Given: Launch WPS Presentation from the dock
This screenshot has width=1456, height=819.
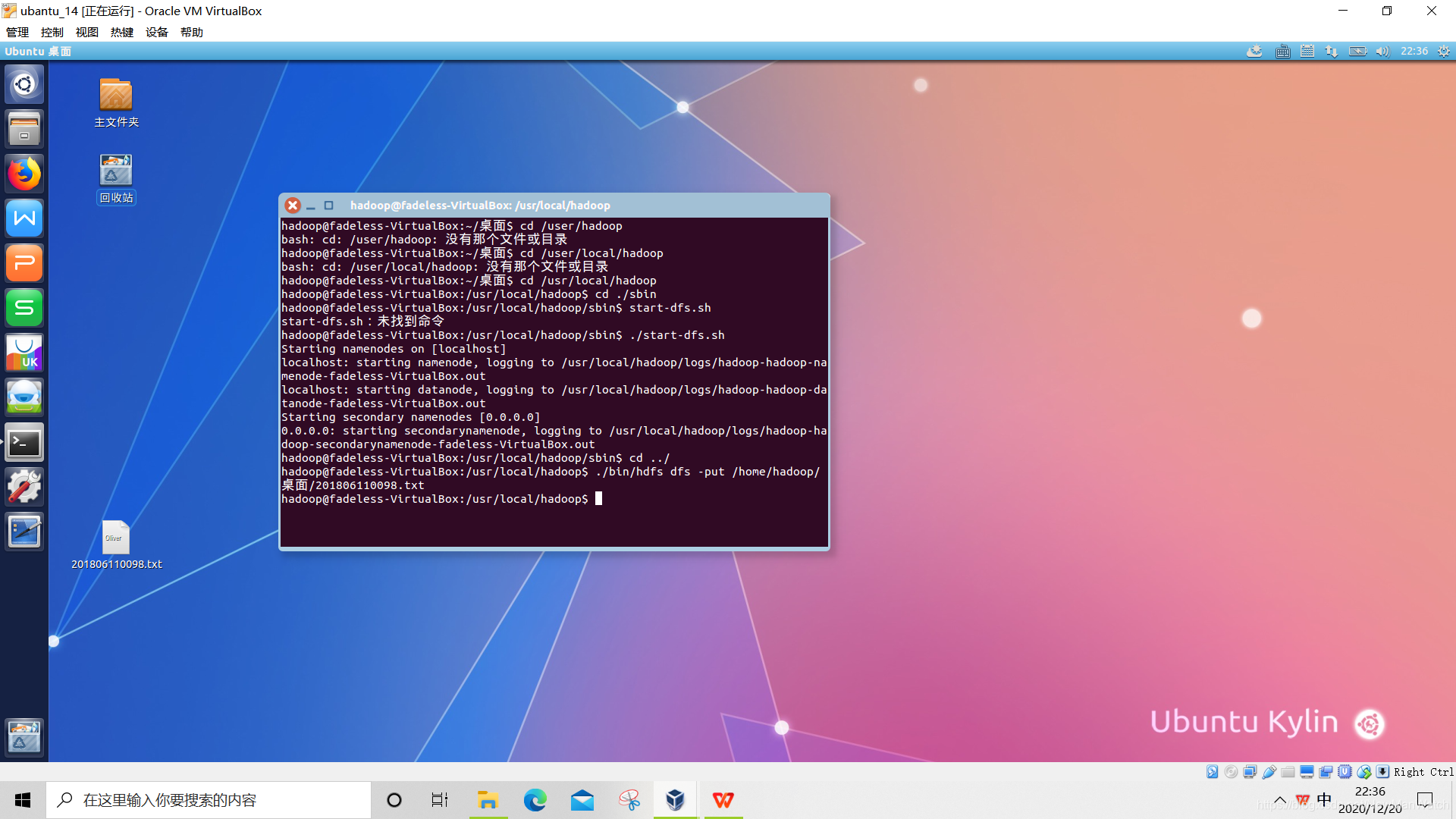Looking at the screenshot, I should click(24, 263).
